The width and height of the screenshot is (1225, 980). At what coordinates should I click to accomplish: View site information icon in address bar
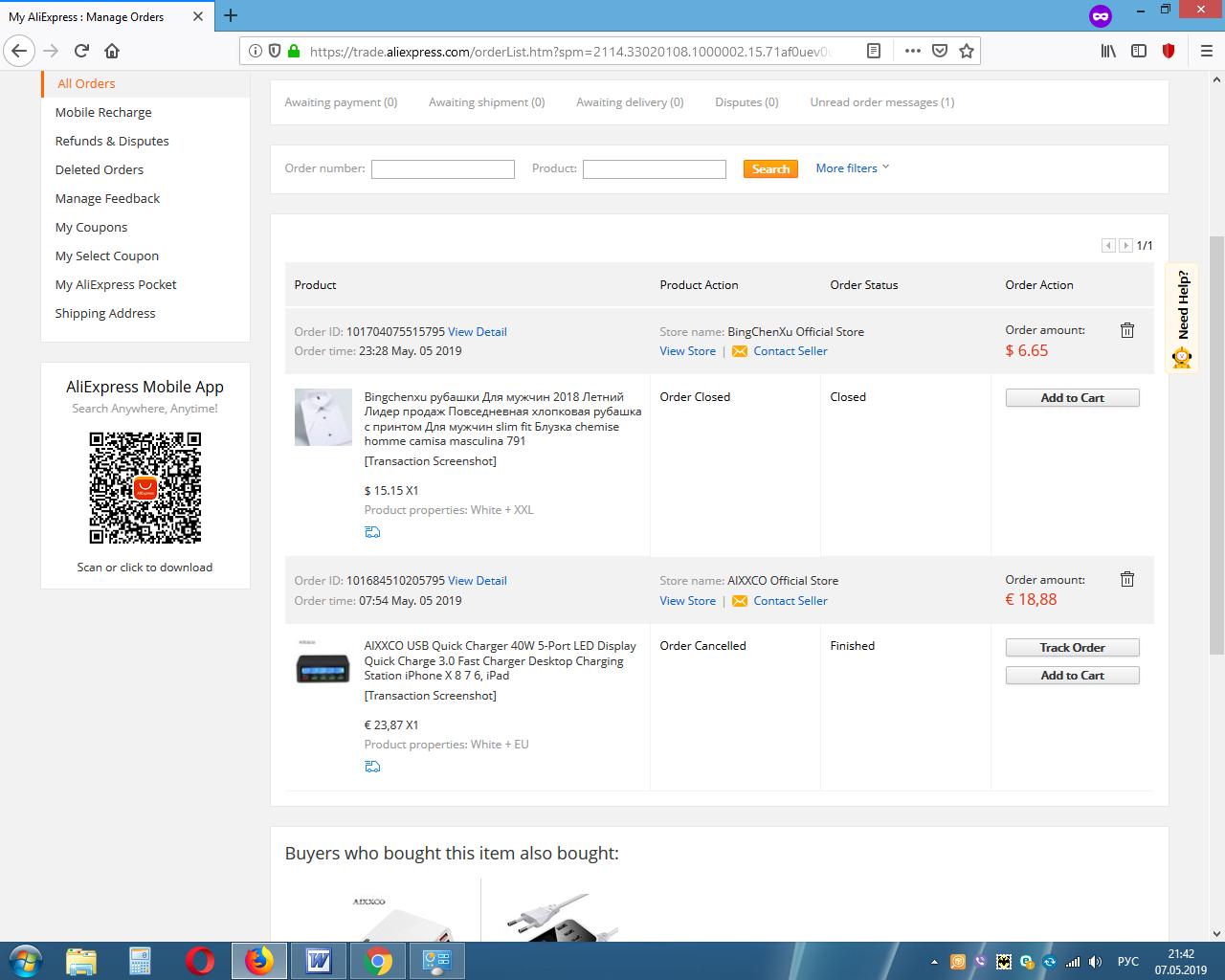point(256,51)
